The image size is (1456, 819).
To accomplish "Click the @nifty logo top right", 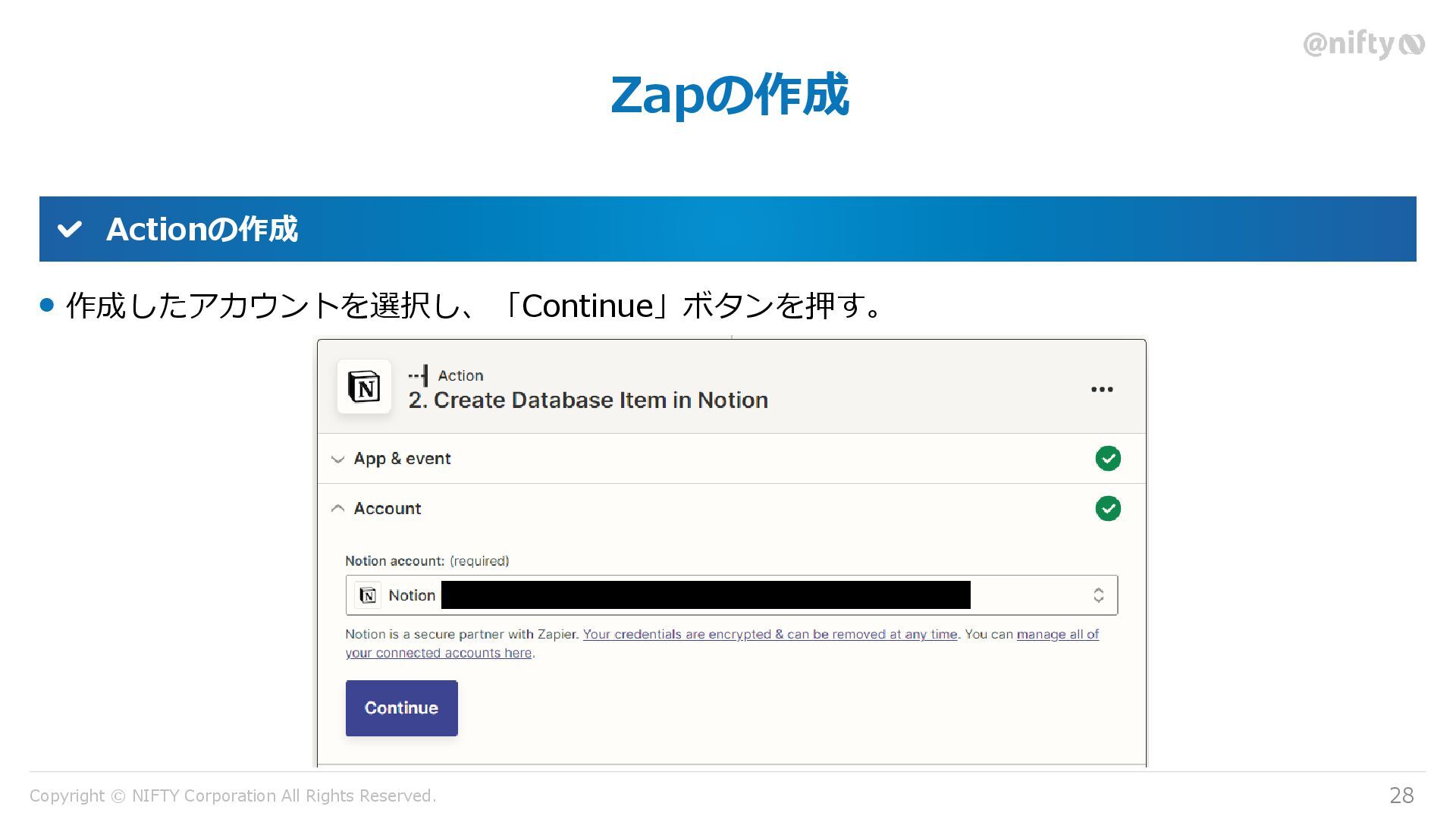I will click(1363, 44).
